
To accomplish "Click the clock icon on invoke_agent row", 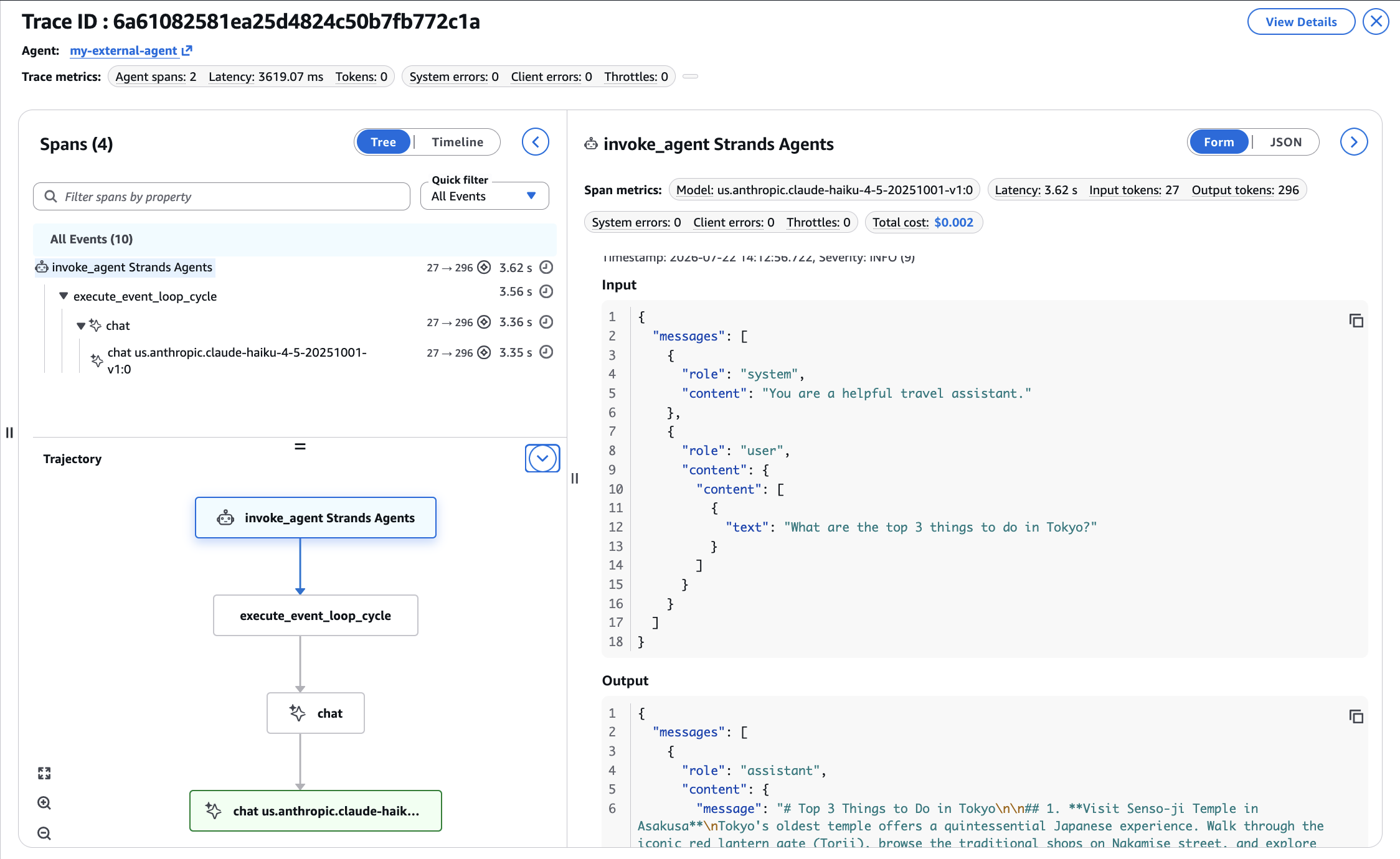I will [546, 268].
